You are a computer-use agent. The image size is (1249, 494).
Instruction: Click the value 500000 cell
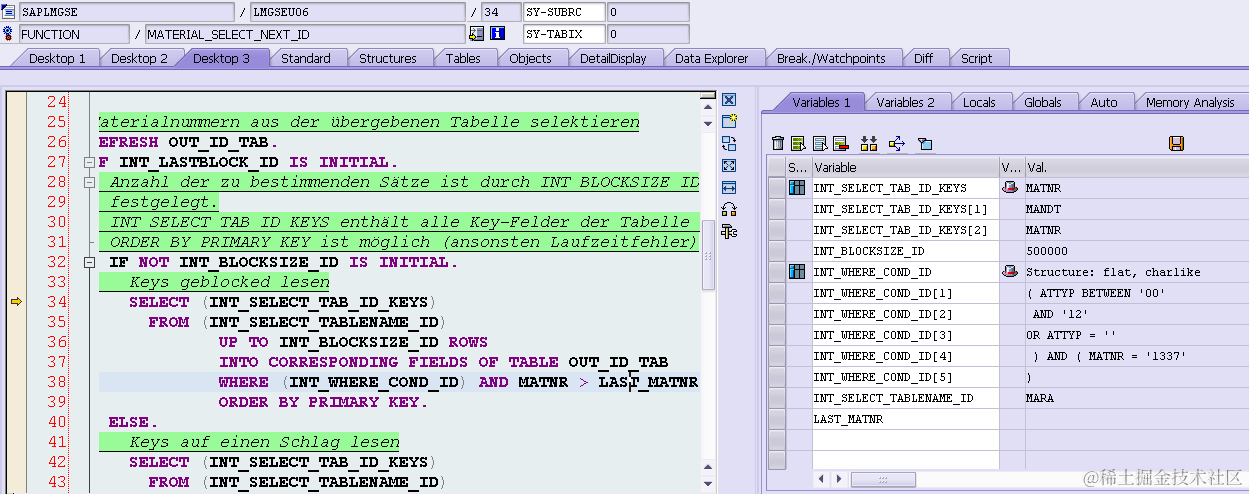1136,251
